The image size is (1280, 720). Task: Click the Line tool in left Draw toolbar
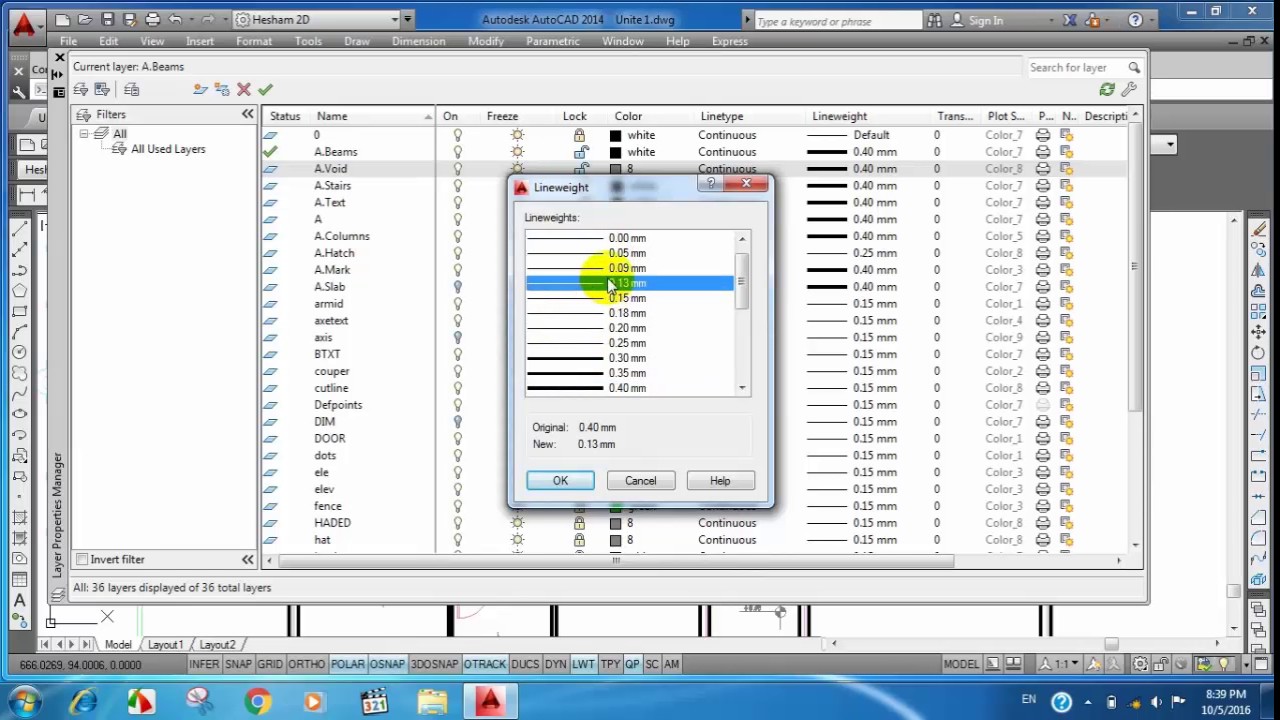(19, 230)
